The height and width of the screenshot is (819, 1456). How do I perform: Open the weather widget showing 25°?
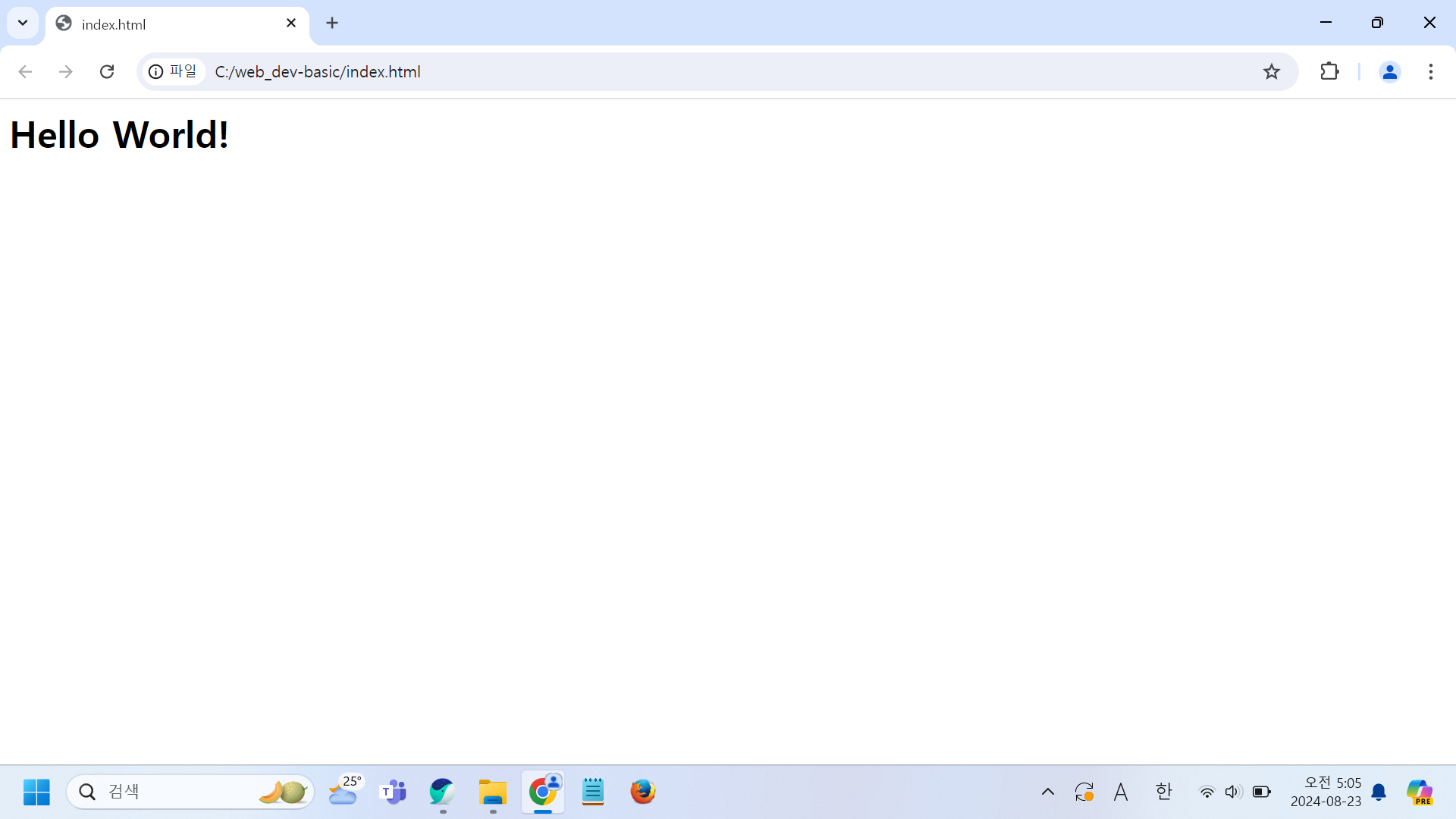(x=346, y=791)
